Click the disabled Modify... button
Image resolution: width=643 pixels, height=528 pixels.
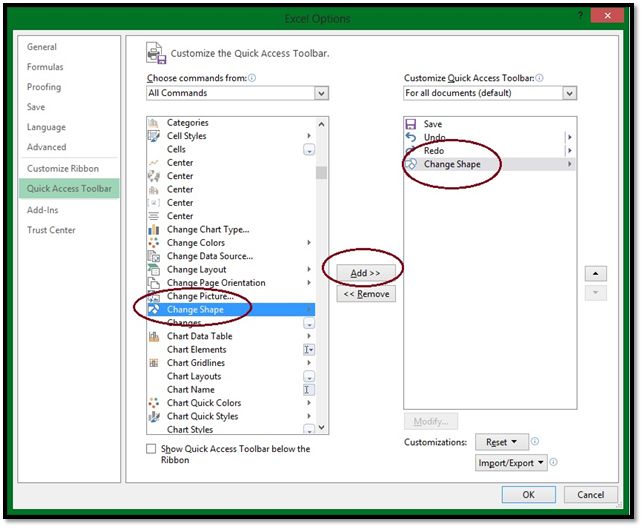click(431, 421)
